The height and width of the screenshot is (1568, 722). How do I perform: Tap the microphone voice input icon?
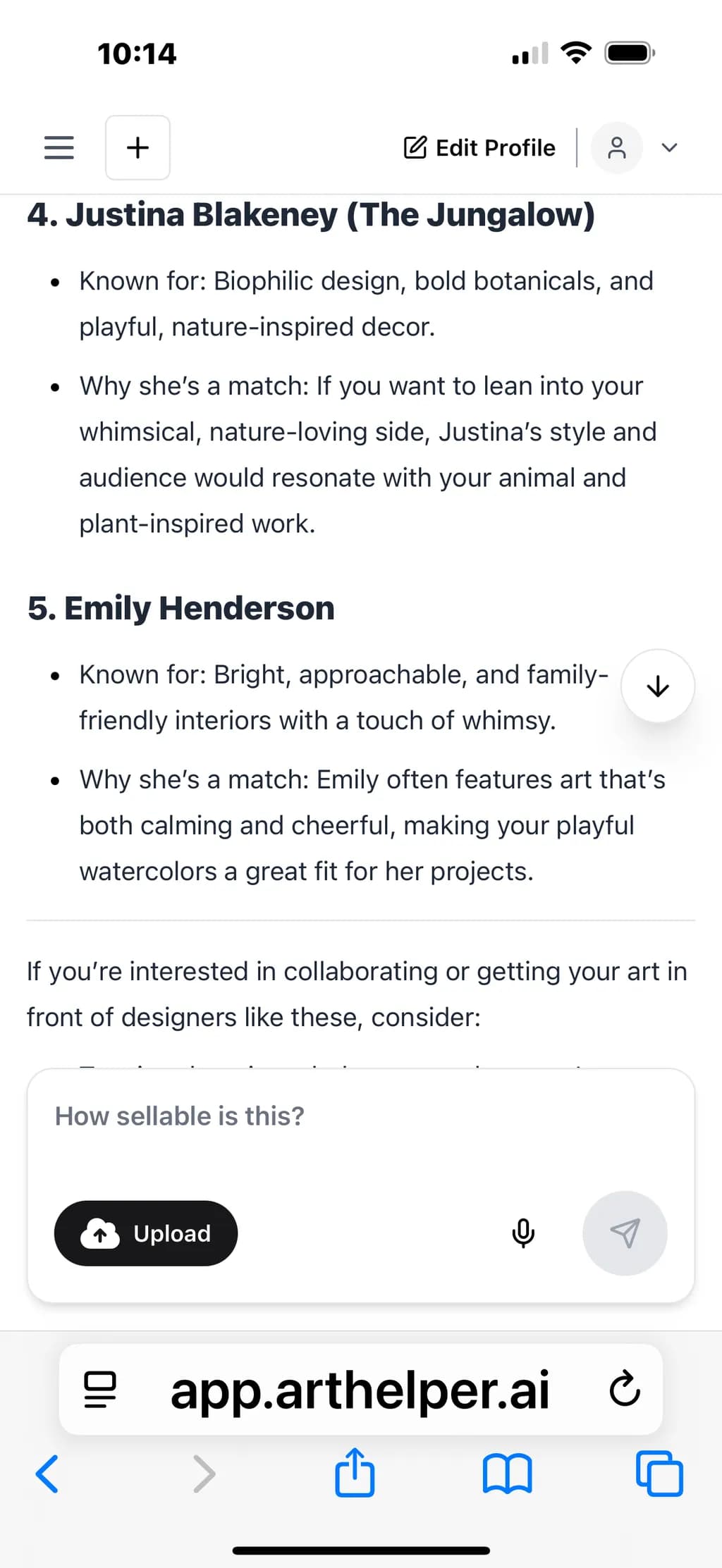523,1233
